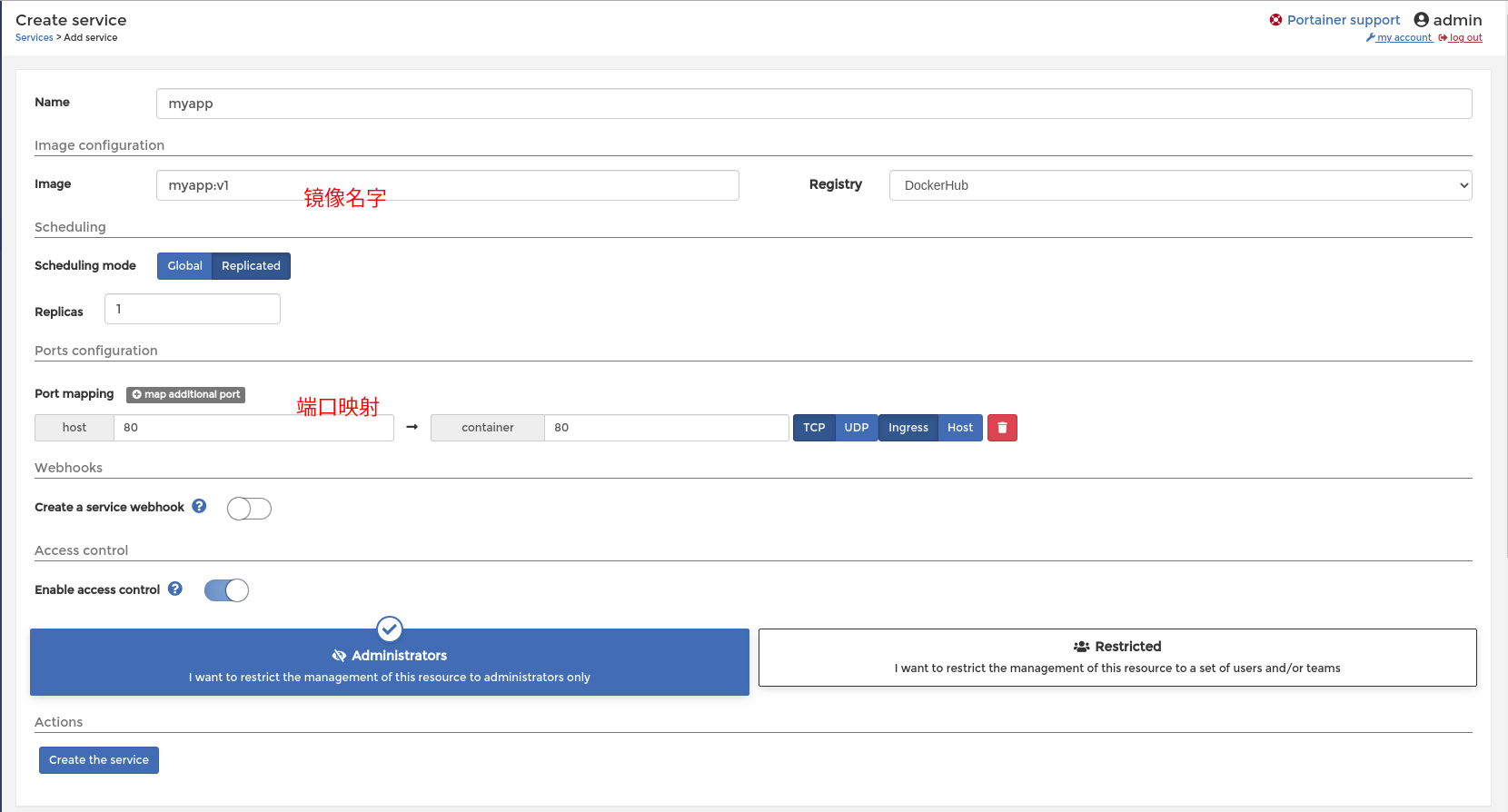Open the Registry DockerHub dropdown
The height and width of the screenshot is (812, 1508).
[1180, 185]
